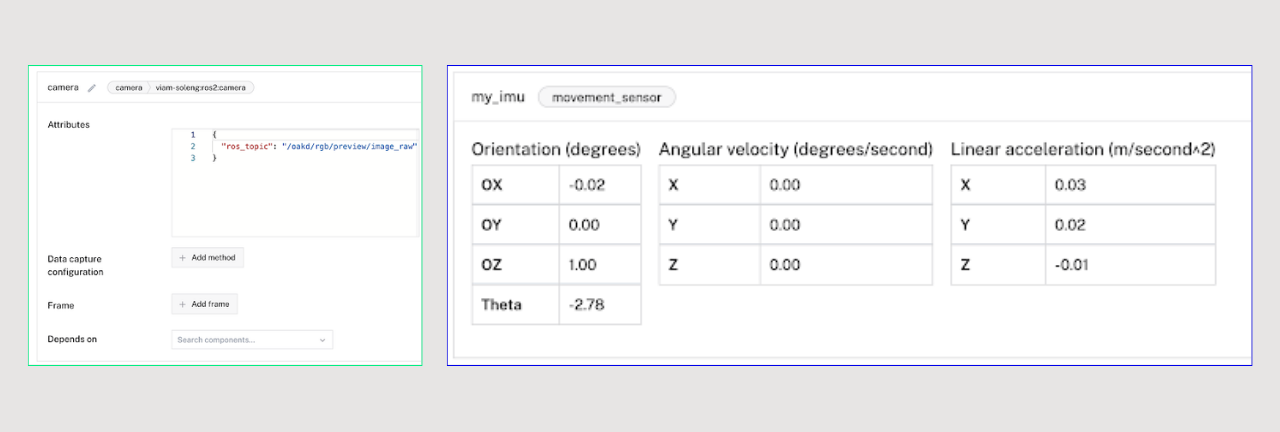Click the Add method button
Image resolution: width=1280 pixels, height=432 pixels.
coord(207,258)
